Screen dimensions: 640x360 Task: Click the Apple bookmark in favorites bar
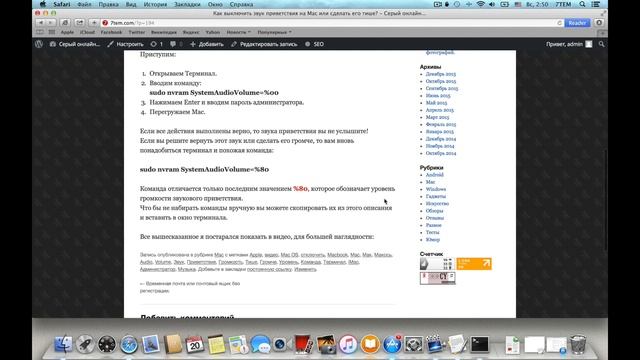[x=67, y=32]
